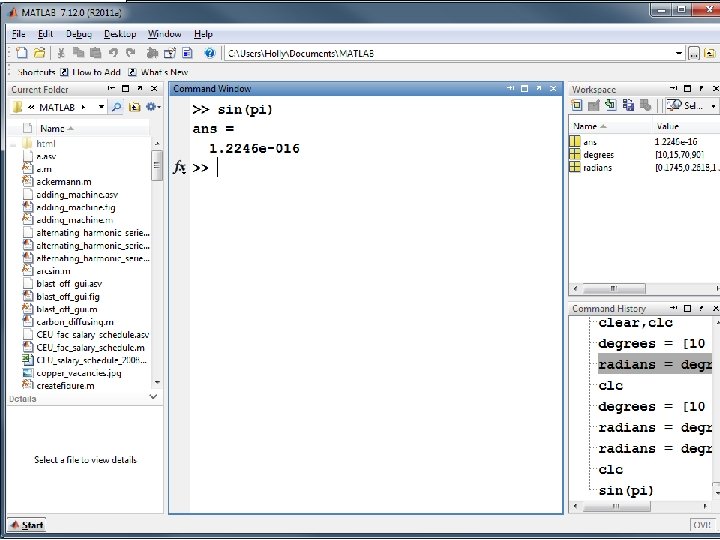Image resolution: width=720 pixels, height=540 pixels.
Task: Click in the current directory path field
Action: tap(449, 53)
